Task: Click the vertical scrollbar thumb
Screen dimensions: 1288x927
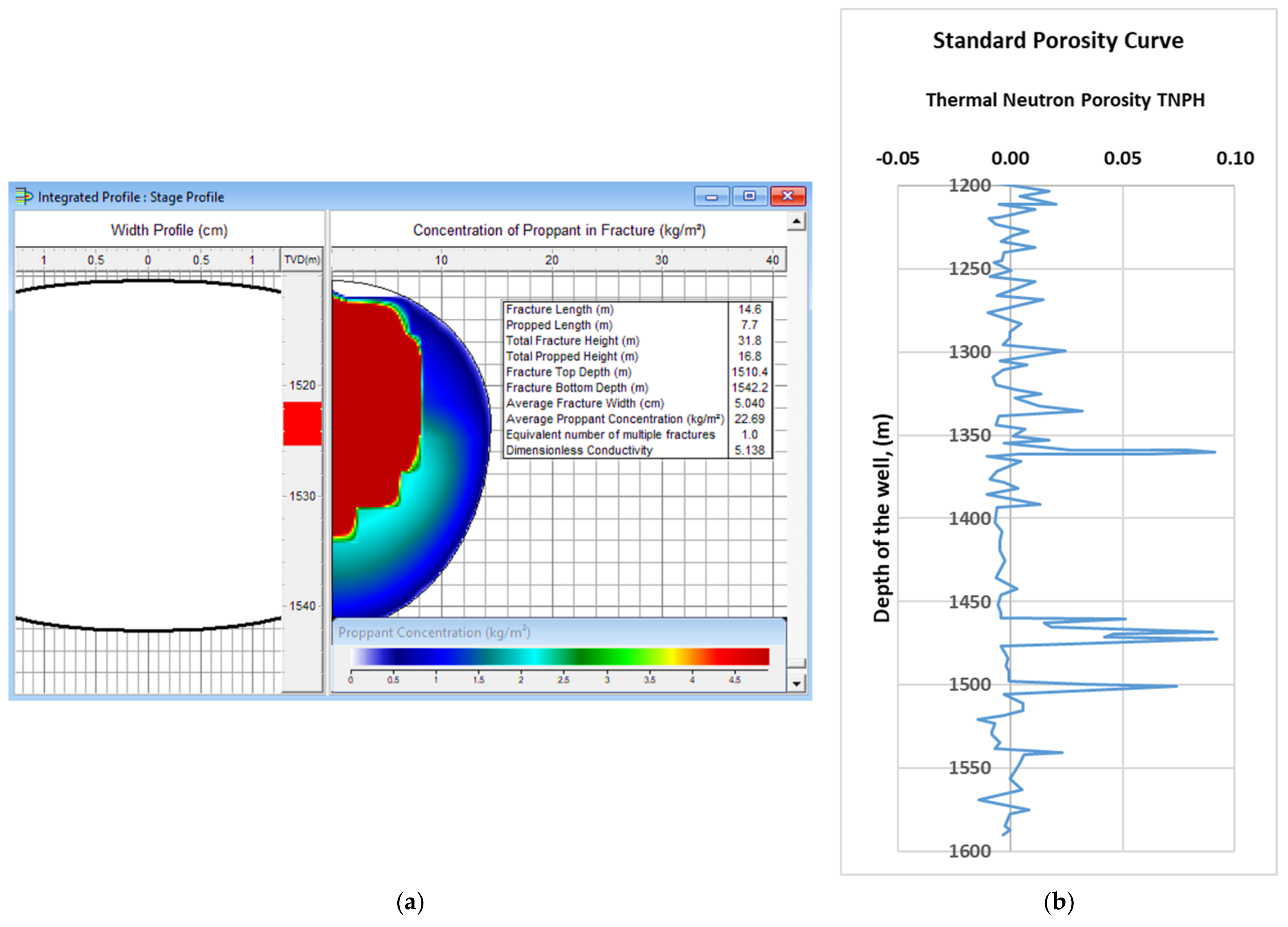Action: tap(796, 663)
